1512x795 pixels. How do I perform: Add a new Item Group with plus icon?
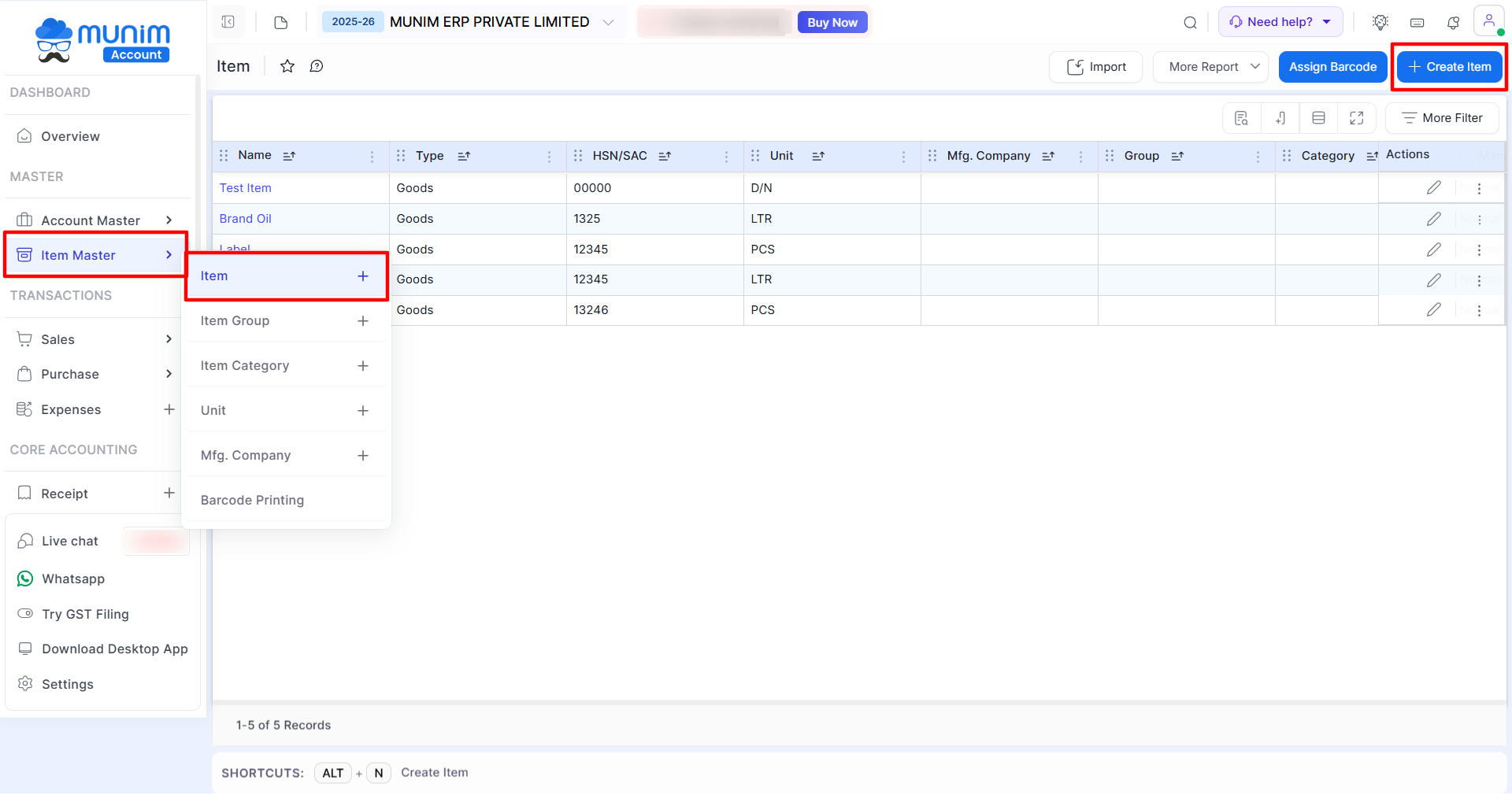pyautogui.click(x=363, y=321)
